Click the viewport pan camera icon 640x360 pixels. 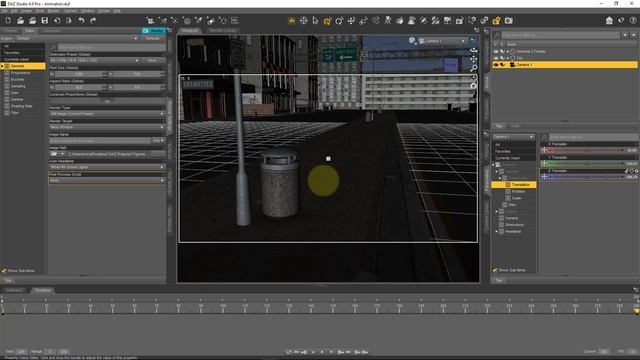[x=473, y=59]
